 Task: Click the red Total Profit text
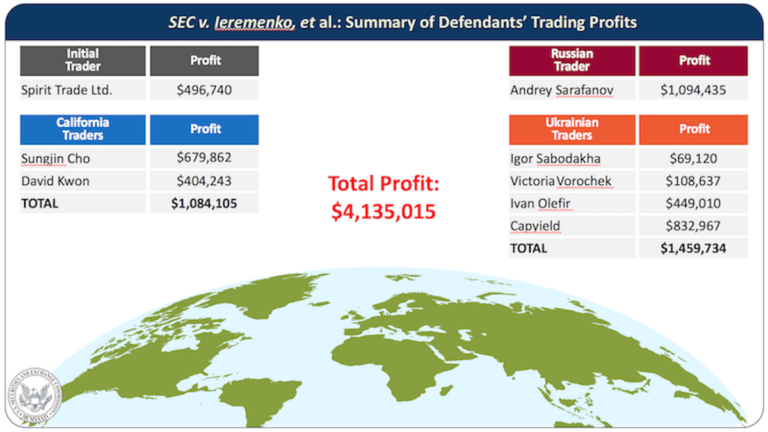pyautogui.click(x=384, y=184)
